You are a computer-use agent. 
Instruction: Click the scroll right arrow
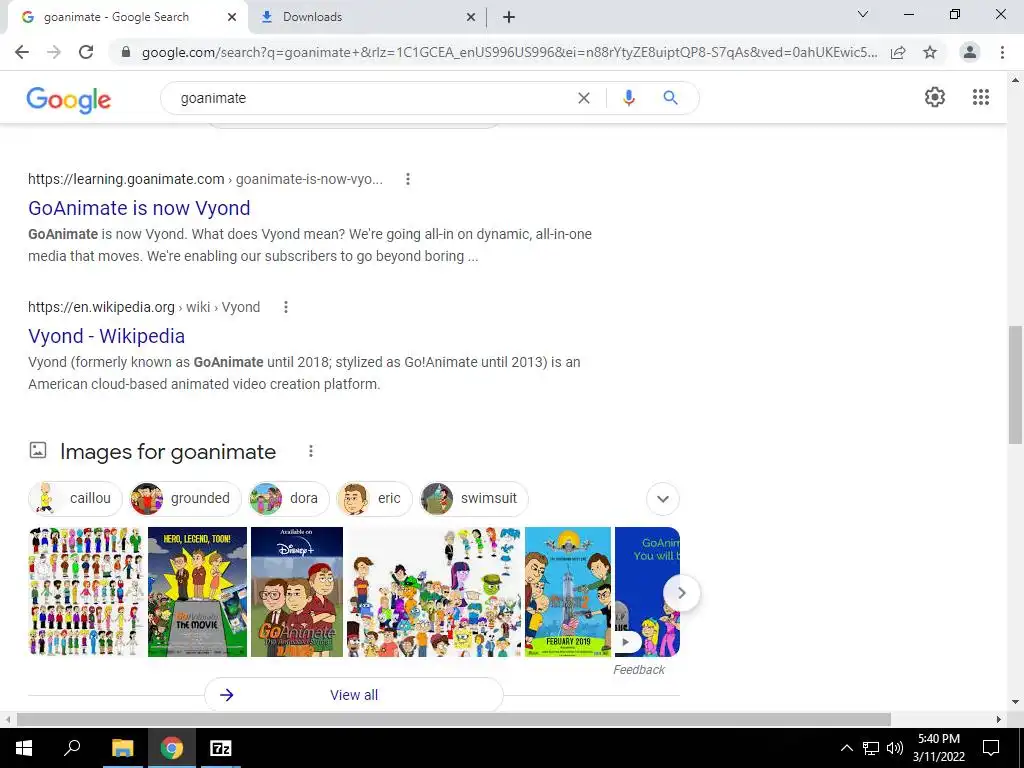click(999, 719)
